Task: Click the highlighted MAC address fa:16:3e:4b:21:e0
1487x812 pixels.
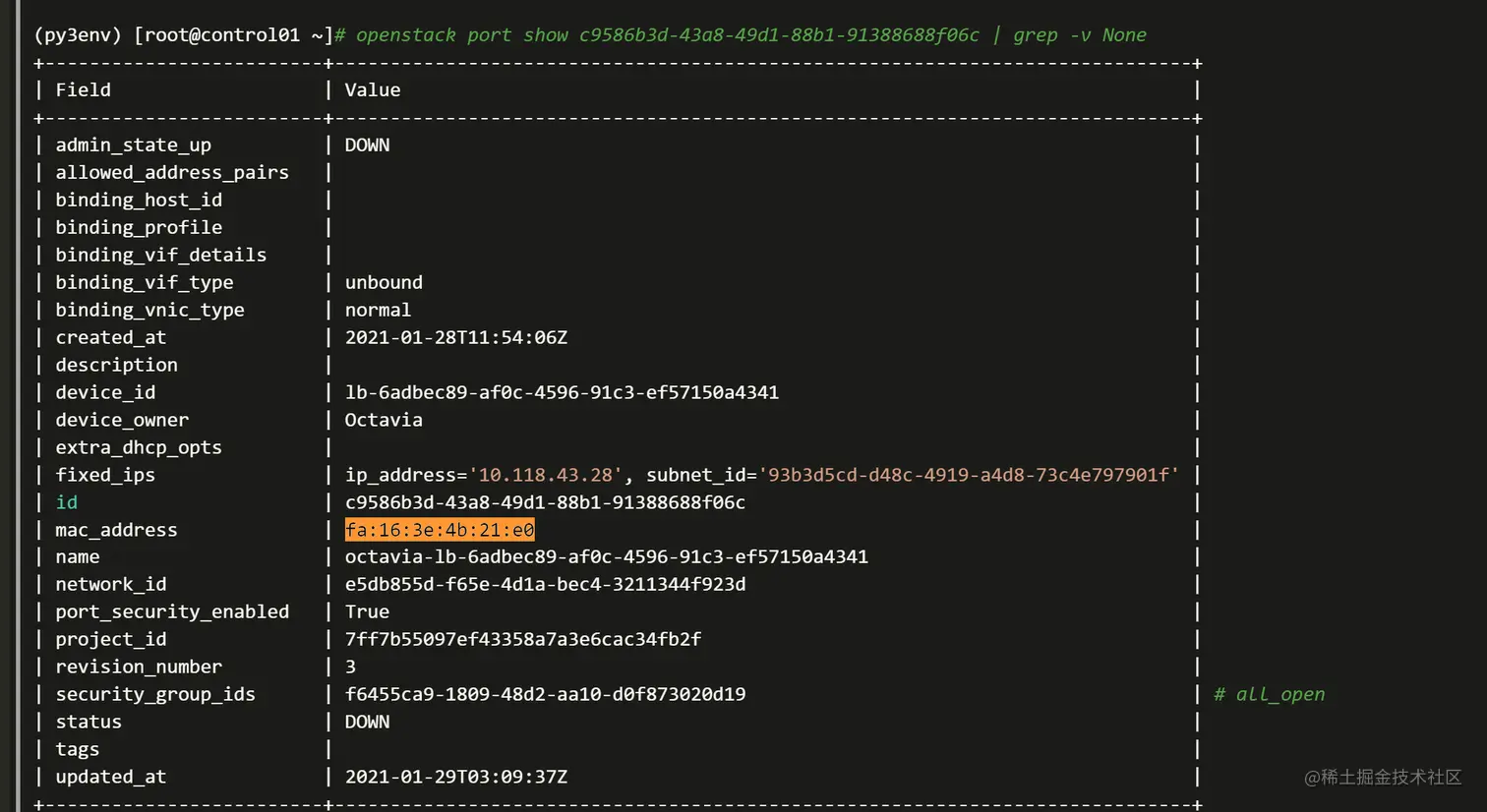Action: tap(440, 530)
